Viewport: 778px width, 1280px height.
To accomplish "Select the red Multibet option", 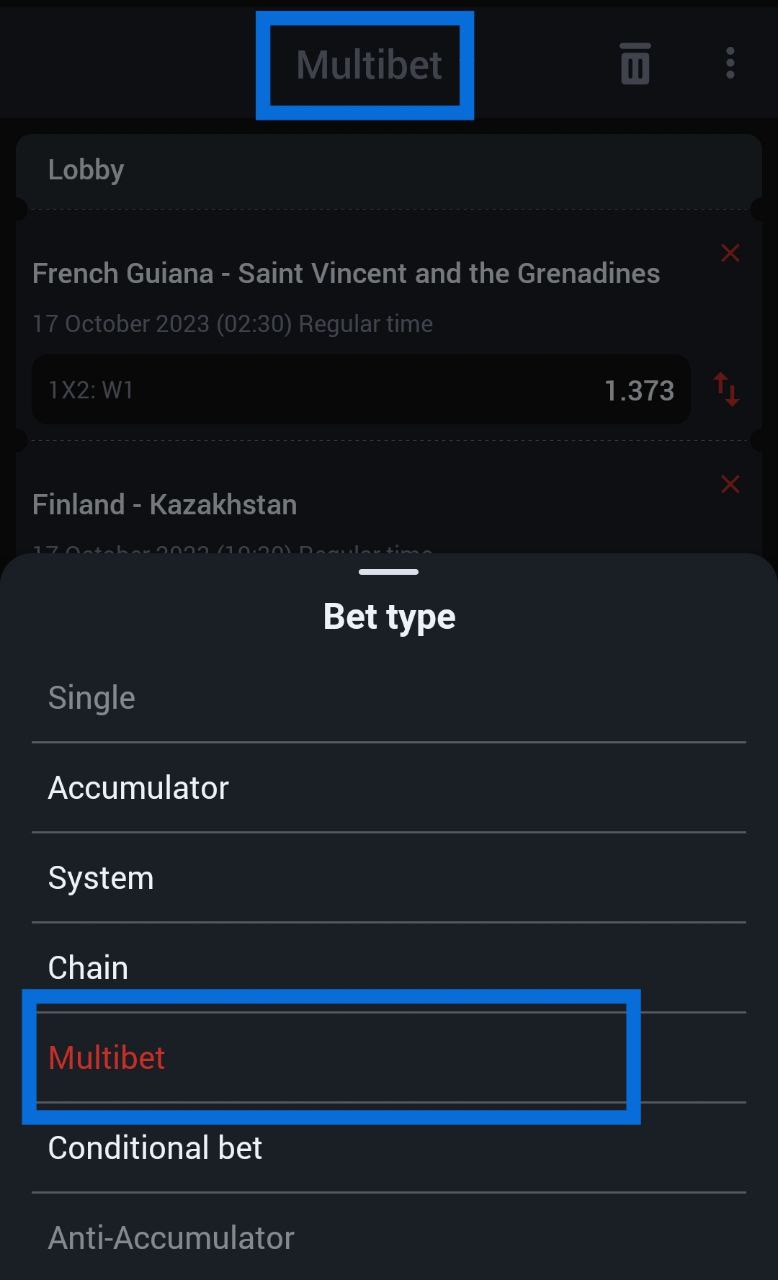I will click(x=107, y=1058).
